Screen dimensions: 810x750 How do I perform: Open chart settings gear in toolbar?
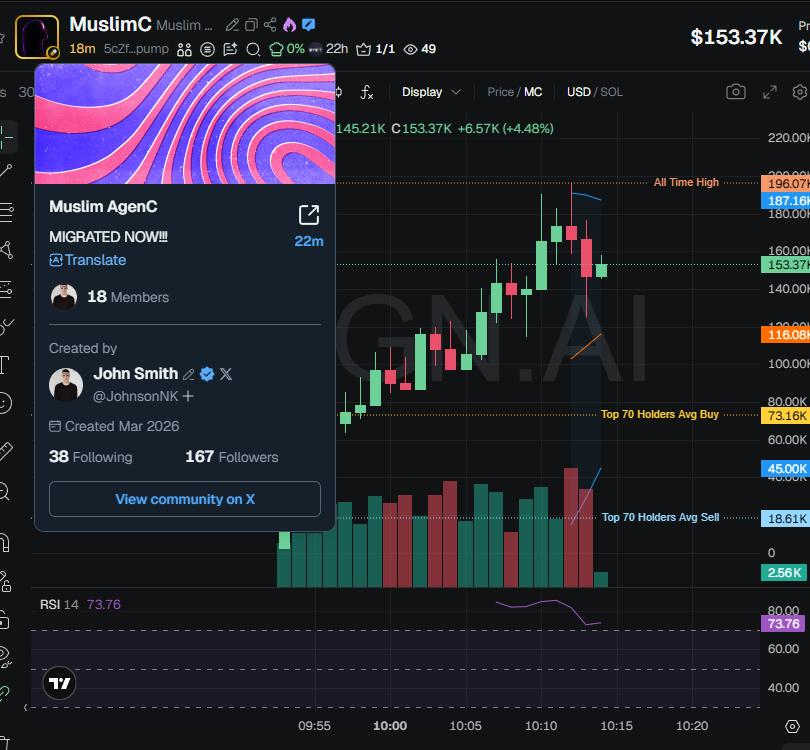click(x=800, y=92)
